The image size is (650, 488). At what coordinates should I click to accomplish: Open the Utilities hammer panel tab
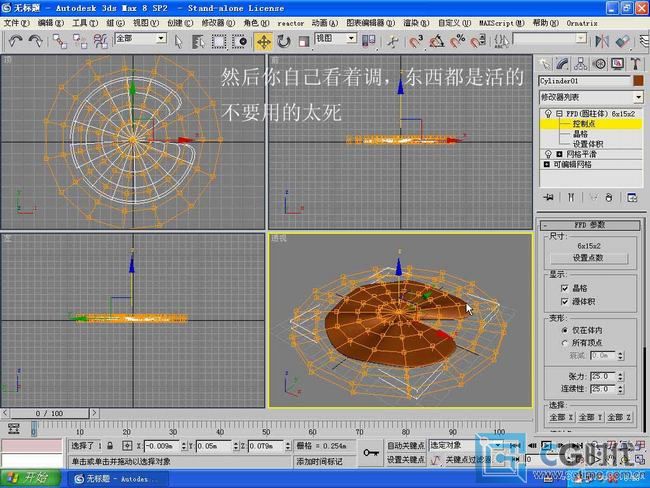(x=635, y=64)
